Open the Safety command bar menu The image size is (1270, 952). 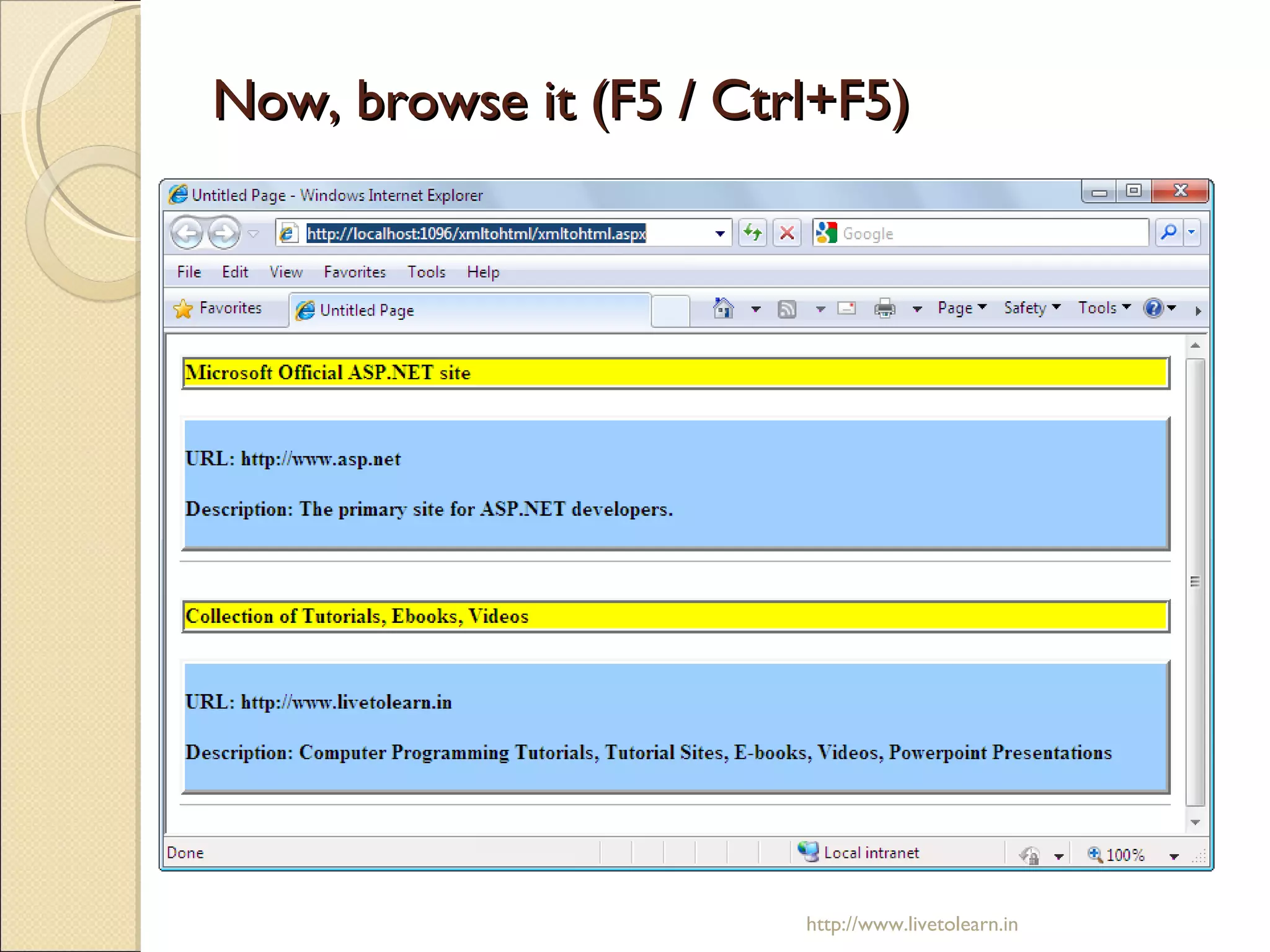click(x=1032, y=308)
